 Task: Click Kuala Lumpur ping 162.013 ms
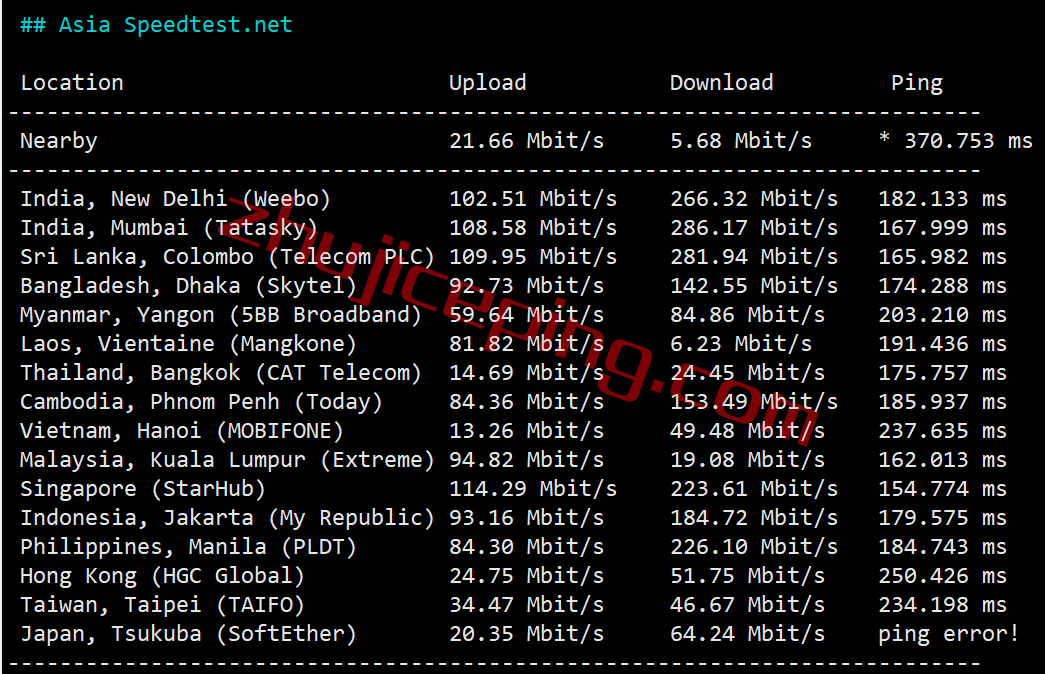coord(942,460)
